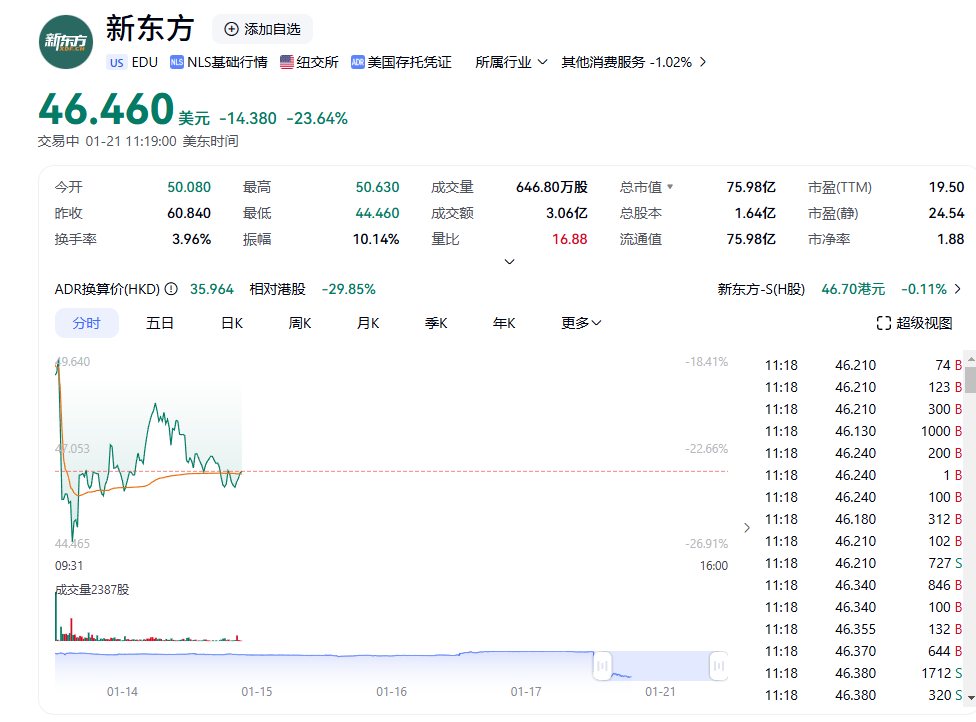Click the 纽交所 flag icon

(x=287, y=62)
